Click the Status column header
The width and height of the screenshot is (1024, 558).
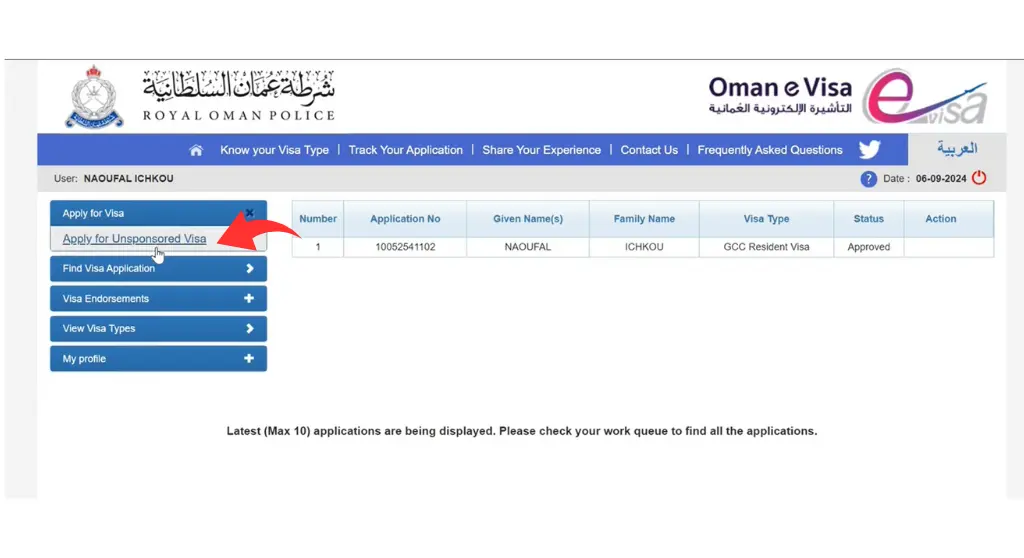[869, 219]
